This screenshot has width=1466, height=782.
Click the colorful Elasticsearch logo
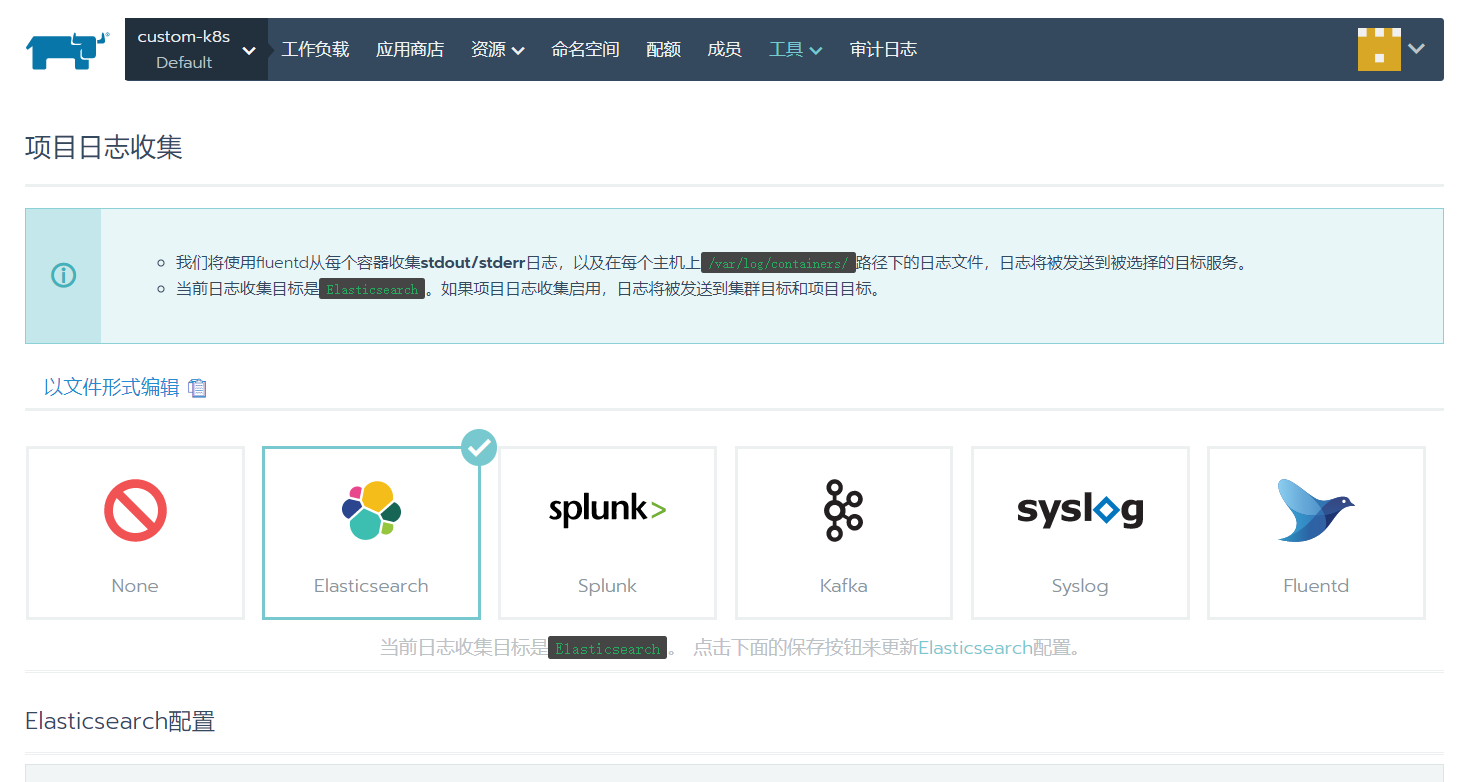[371, 510]
